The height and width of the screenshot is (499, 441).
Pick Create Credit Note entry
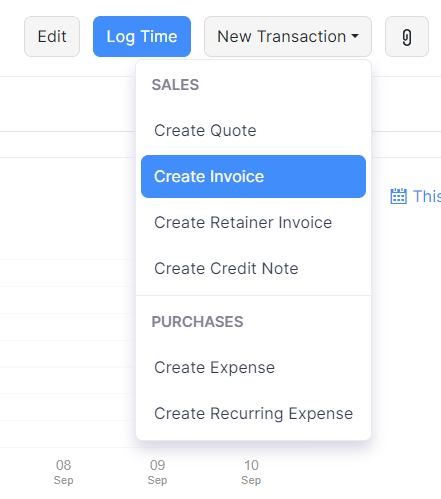253,268
